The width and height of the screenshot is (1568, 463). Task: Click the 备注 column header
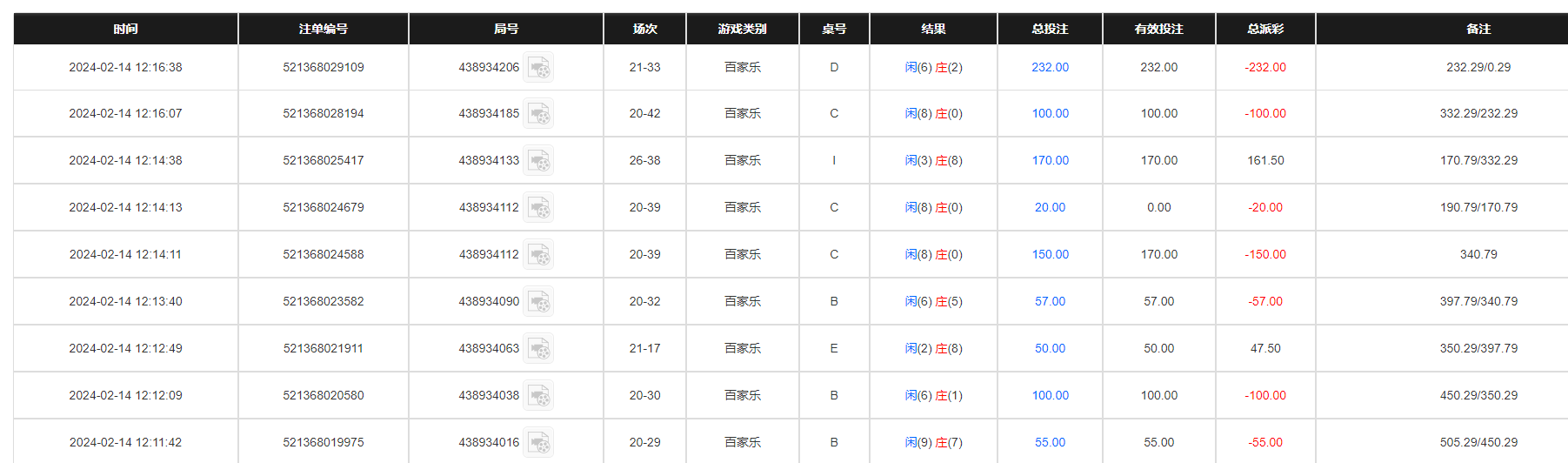click(1478, 29)
